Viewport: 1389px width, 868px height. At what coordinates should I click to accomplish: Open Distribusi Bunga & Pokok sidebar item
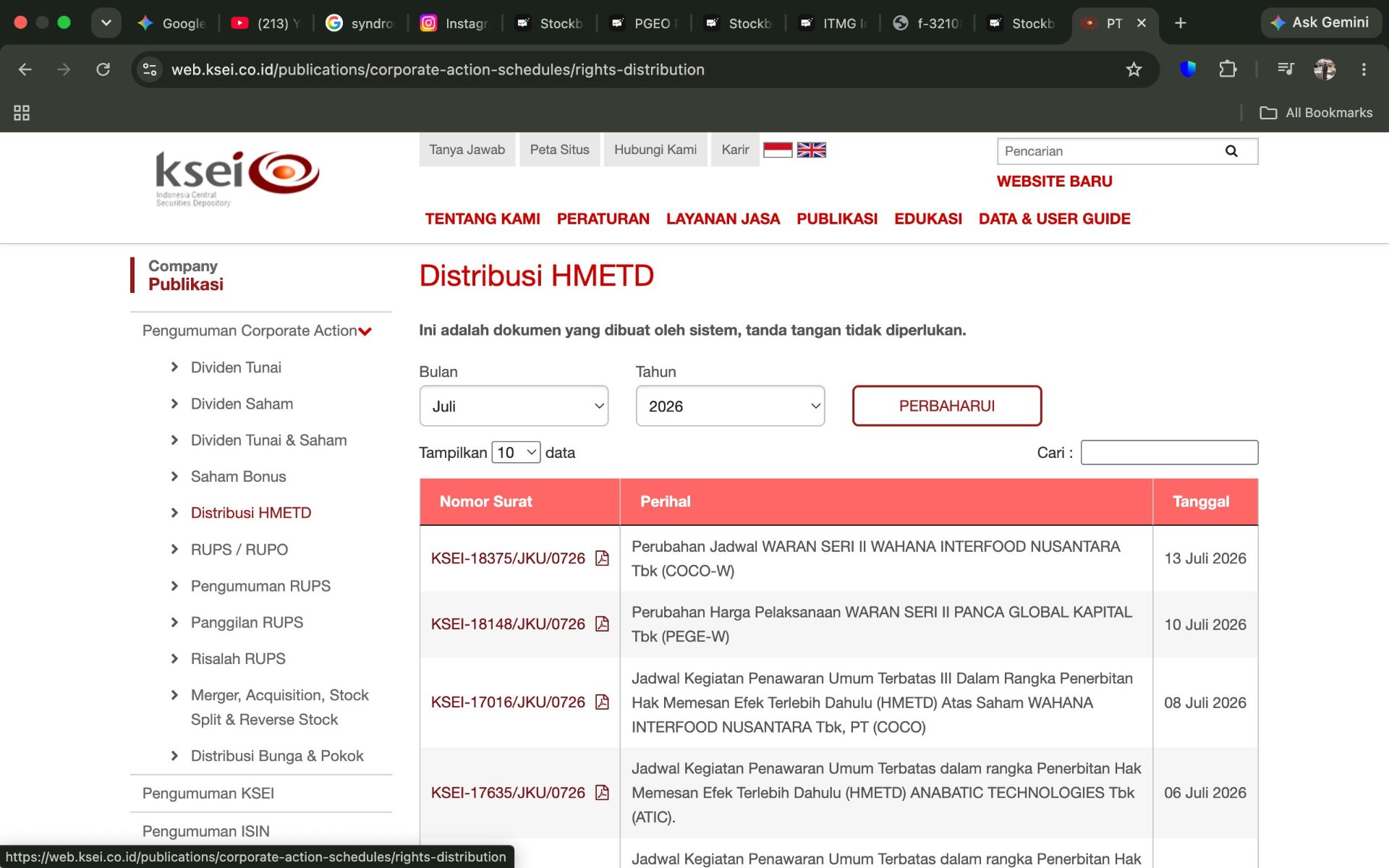point(277,756)
